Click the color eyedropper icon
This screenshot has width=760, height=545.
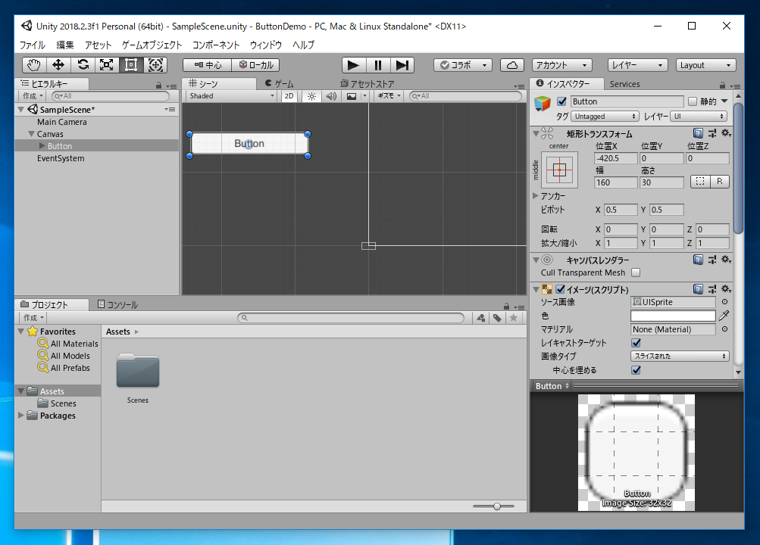(724, 316)
